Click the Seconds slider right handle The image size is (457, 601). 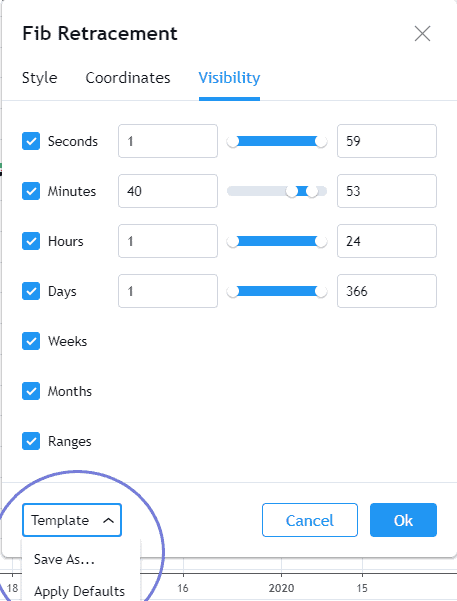pos(321,141)
